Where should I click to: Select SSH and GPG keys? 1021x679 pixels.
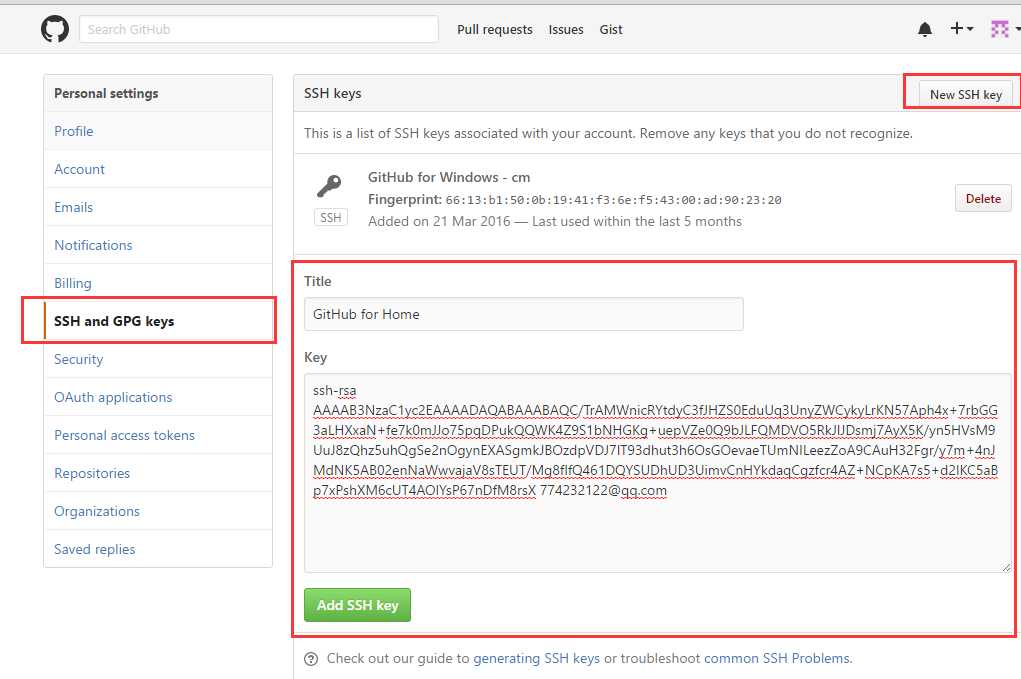click(158, 321)
